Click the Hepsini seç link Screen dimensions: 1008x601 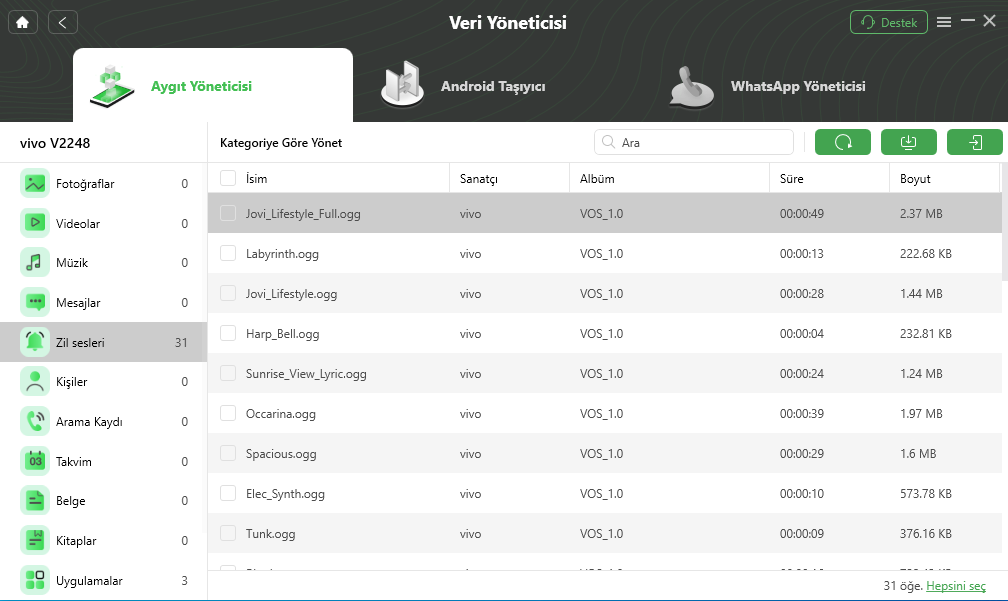(x=956, y=585)
